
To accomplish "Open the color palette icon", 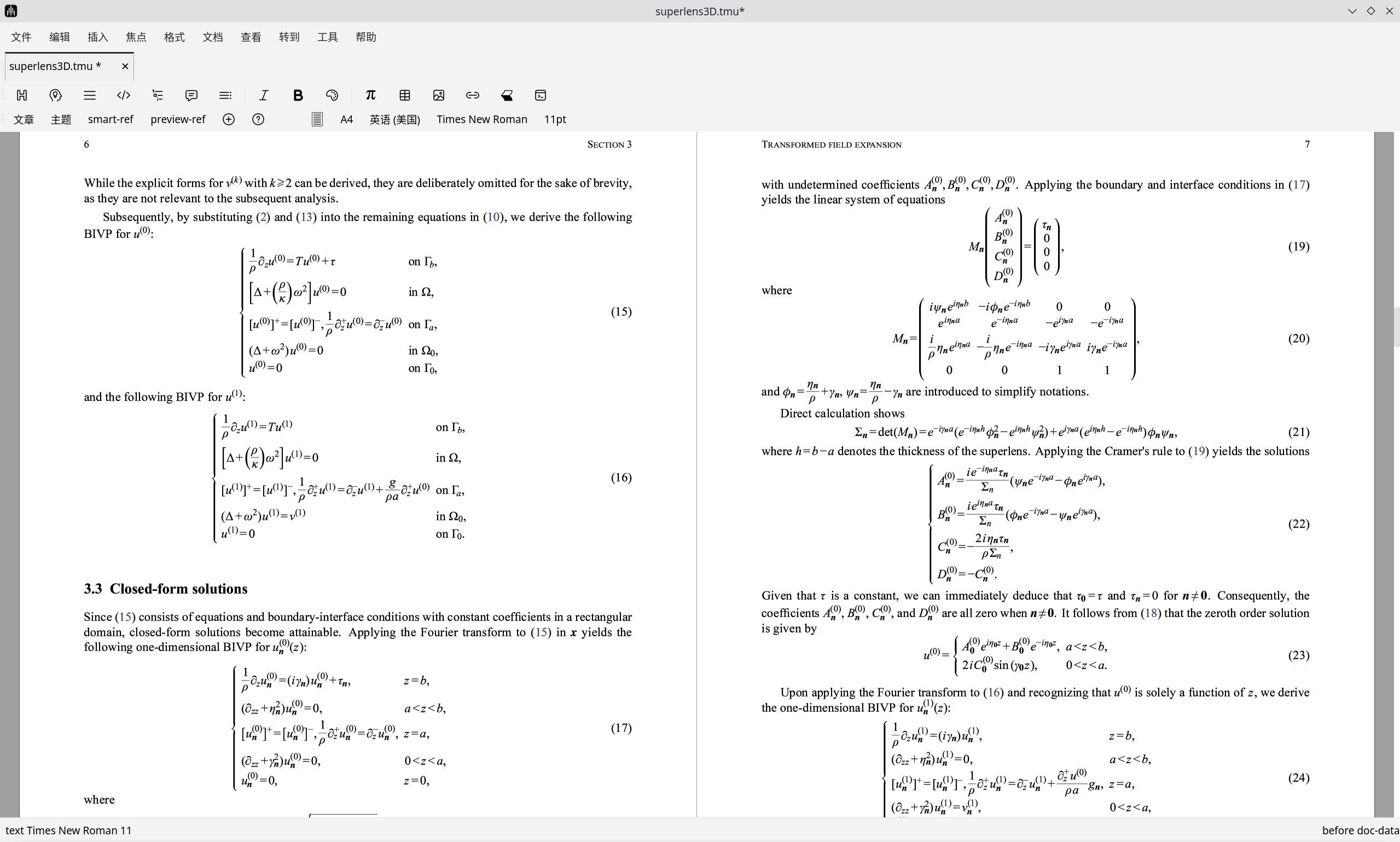I will 333,95.
